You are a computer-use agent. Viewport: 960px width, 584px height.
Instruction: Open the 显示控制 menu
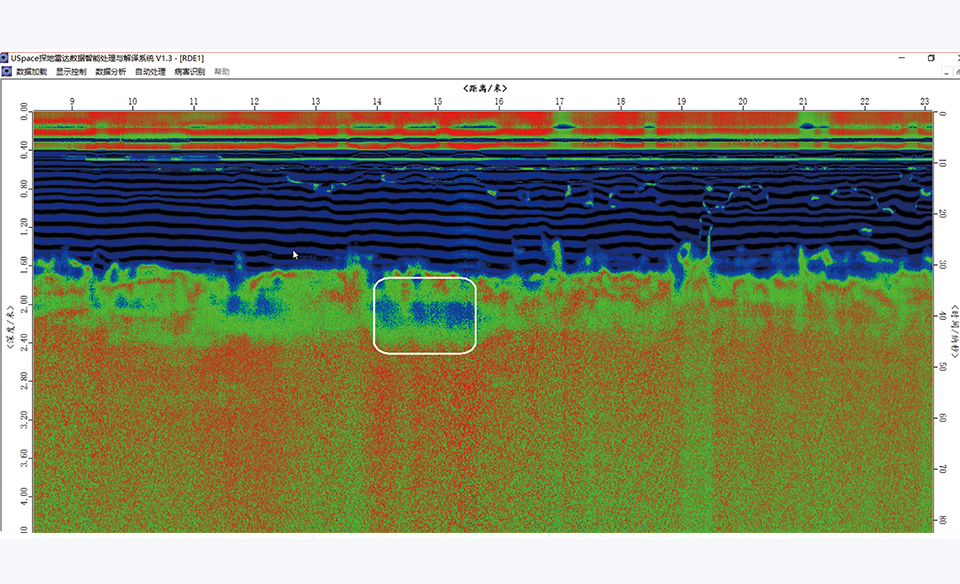[71, 72]
